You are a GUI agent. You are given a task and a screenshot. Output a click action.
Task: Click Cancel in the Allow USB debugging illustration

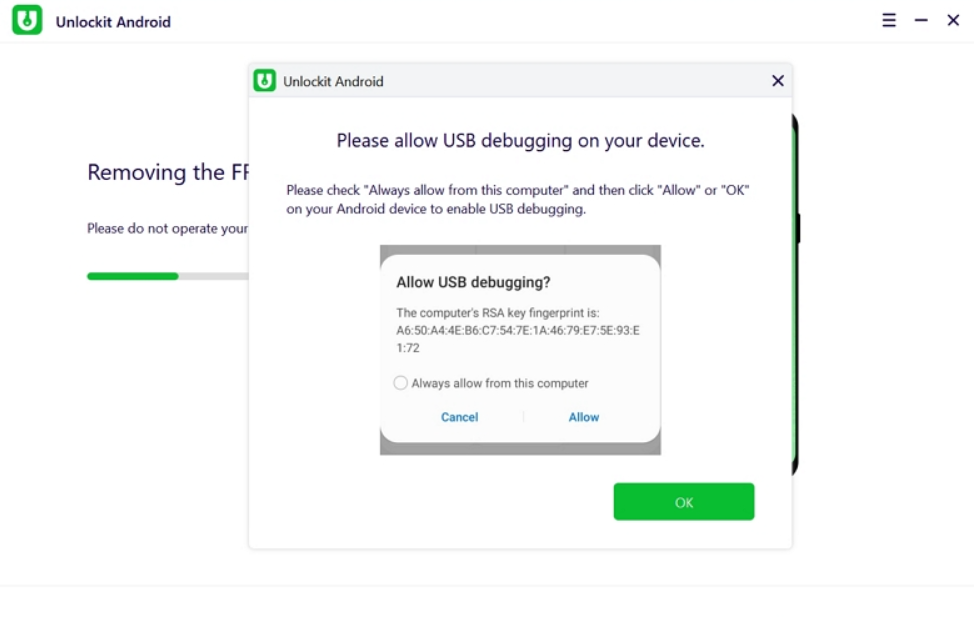(460, 417)
